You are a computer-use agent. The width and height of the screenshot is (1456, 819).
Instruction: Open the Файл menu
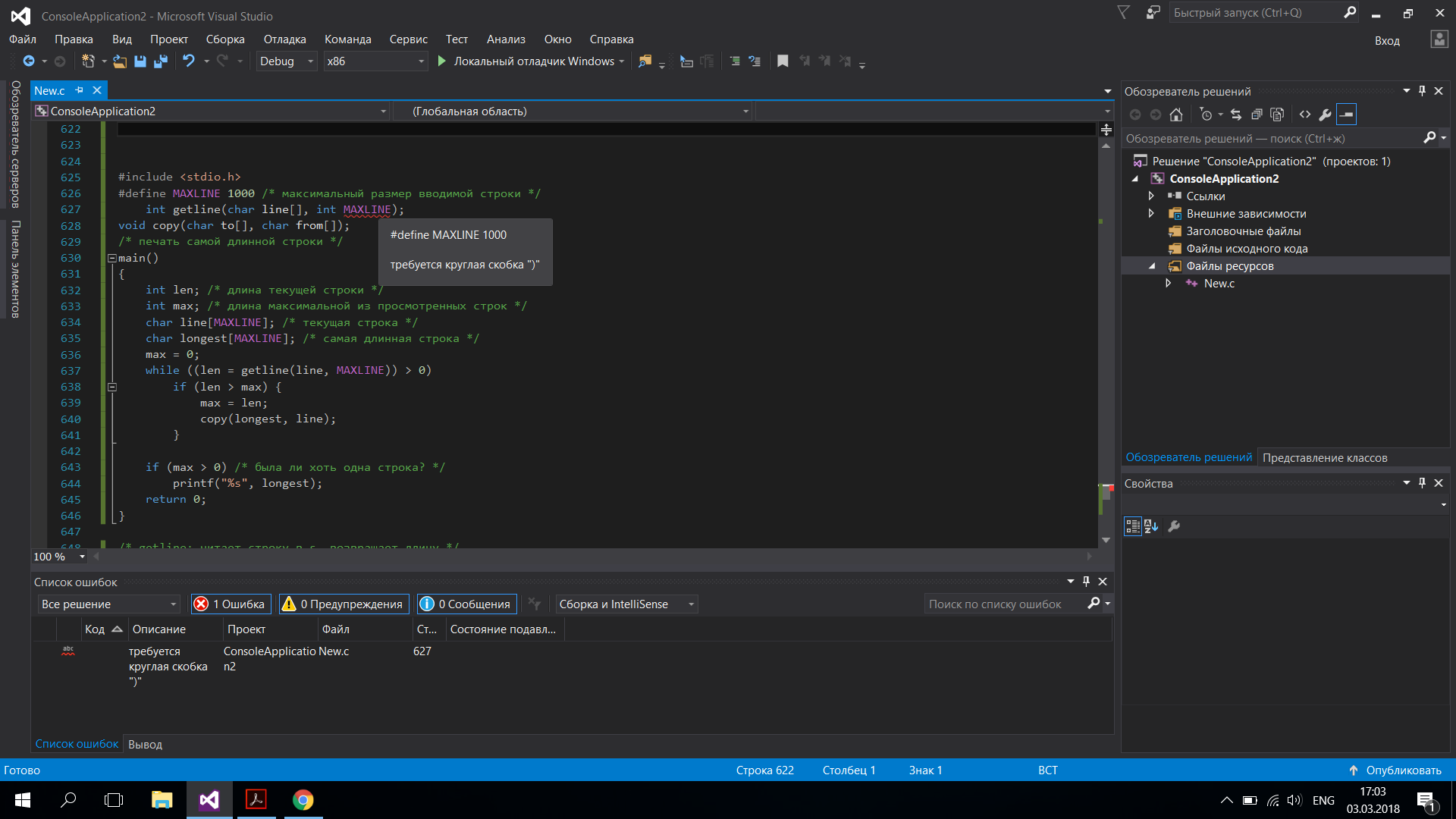[x=23, y=39]
